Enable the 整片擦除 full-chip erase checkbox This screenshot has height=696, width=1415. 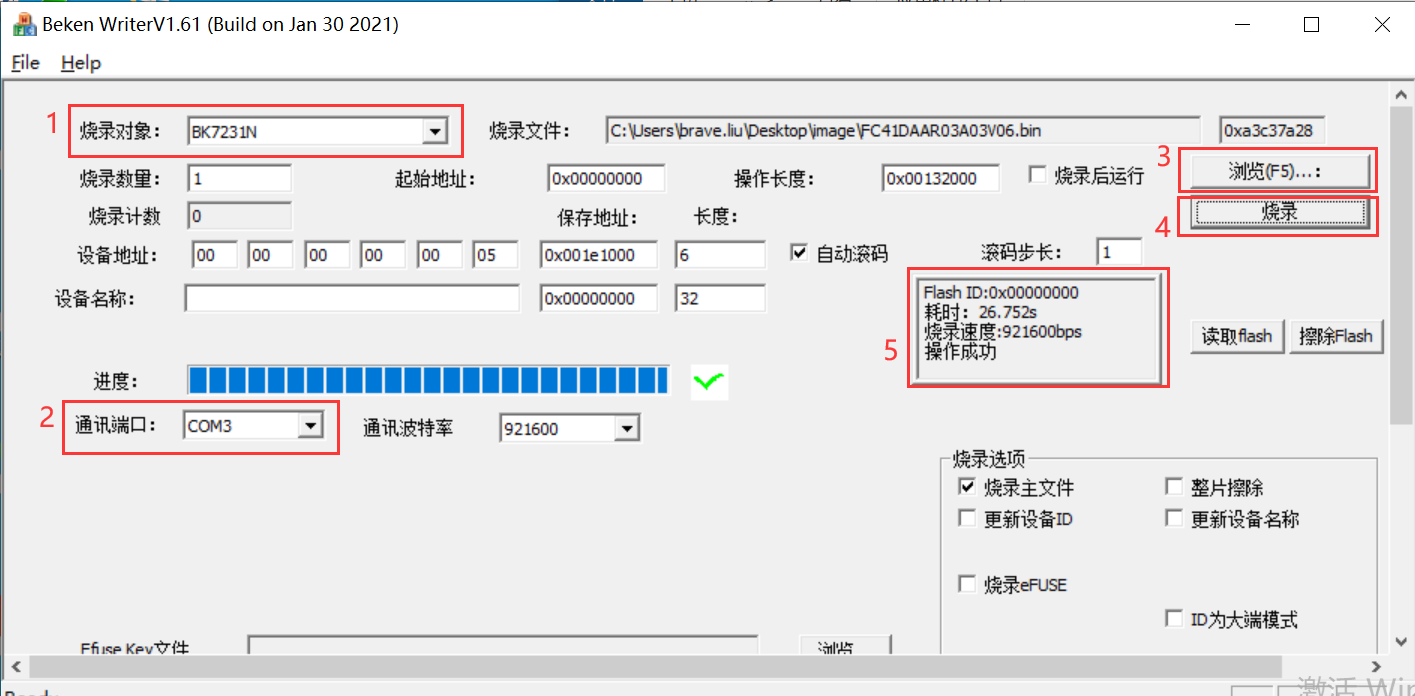point(1173,487)
